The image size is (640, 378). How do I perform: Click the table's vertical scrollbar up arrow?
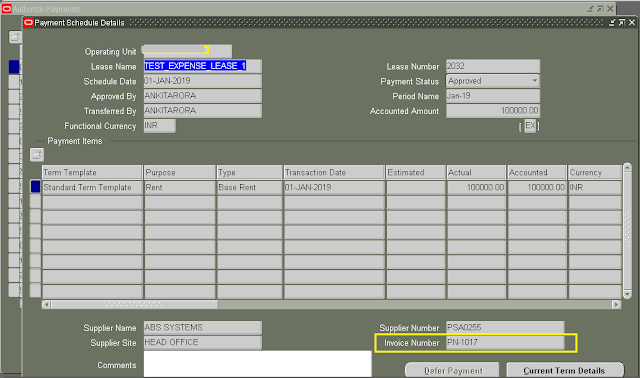pyautogui.click(x=627, y=167)
